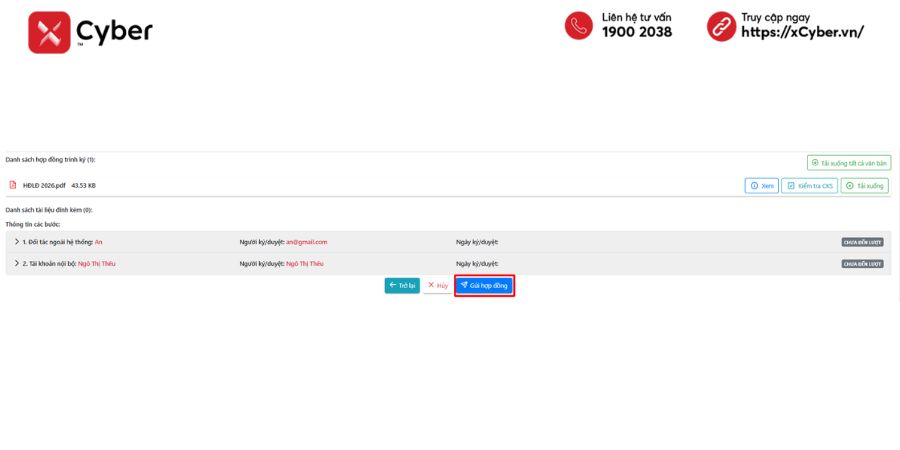
Task: Download the HĐLĐ 2026.pdf via Tải xuống
Action: click(864, 186)
